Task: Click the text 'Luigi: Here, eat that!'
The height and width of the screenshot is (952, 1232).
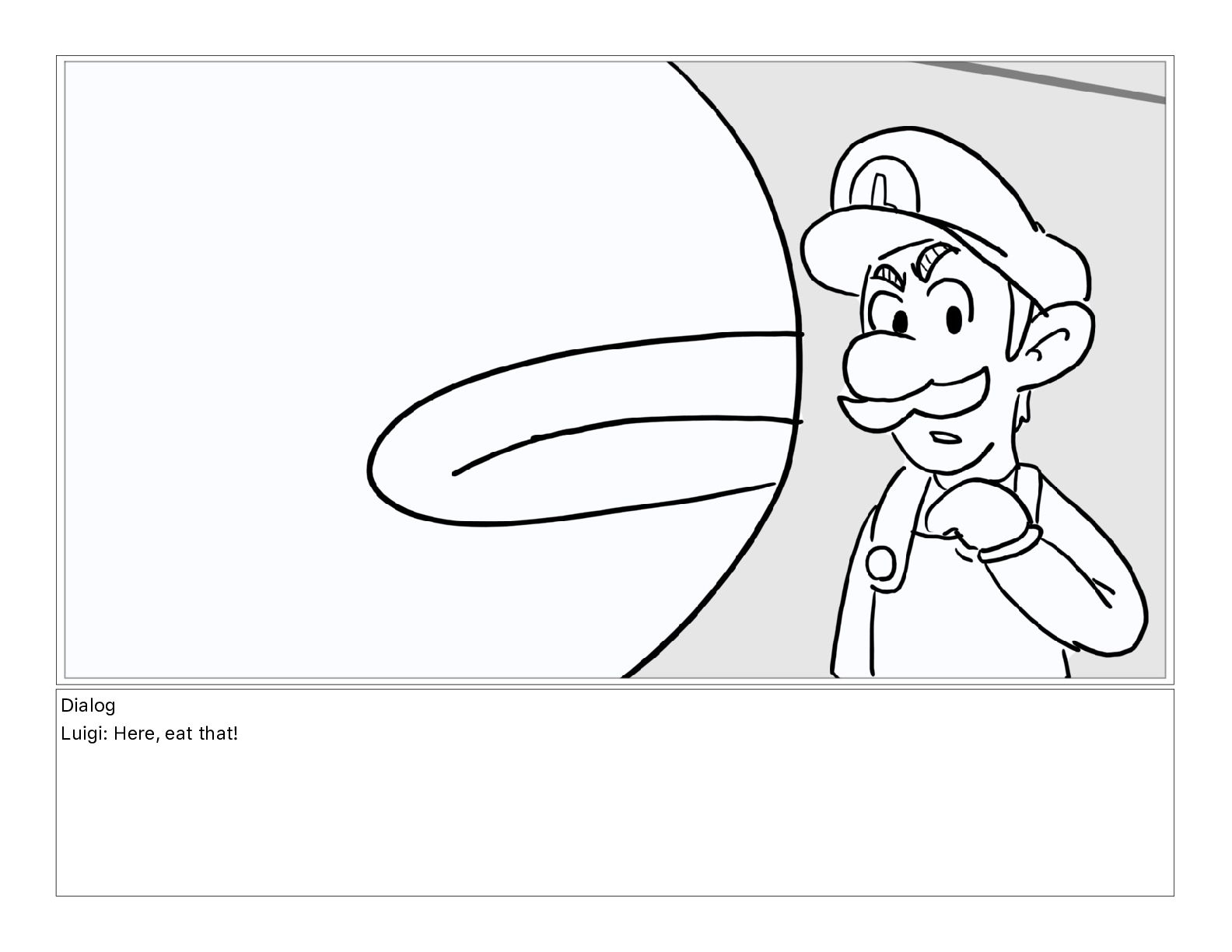Action: (x=149, y=733)
